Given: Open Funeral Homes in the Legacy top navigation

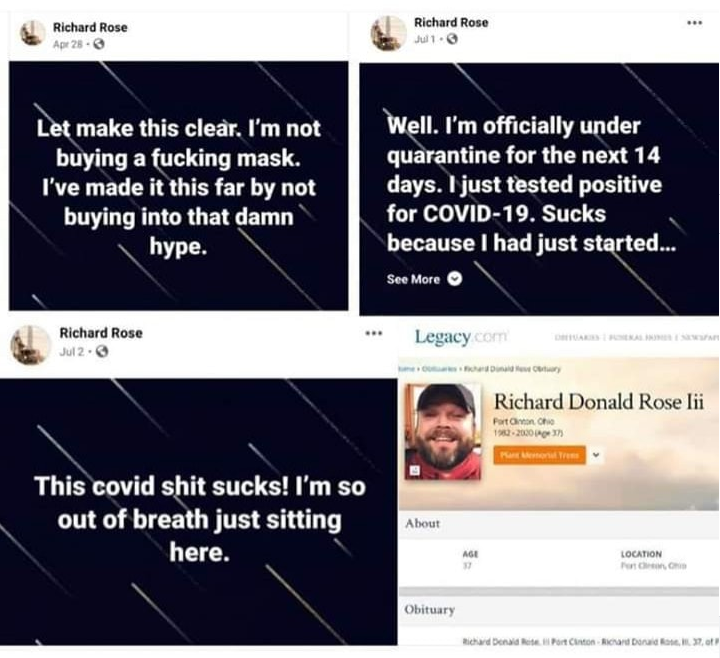Looking at the screenshot, I should click(x=641, y=337).
